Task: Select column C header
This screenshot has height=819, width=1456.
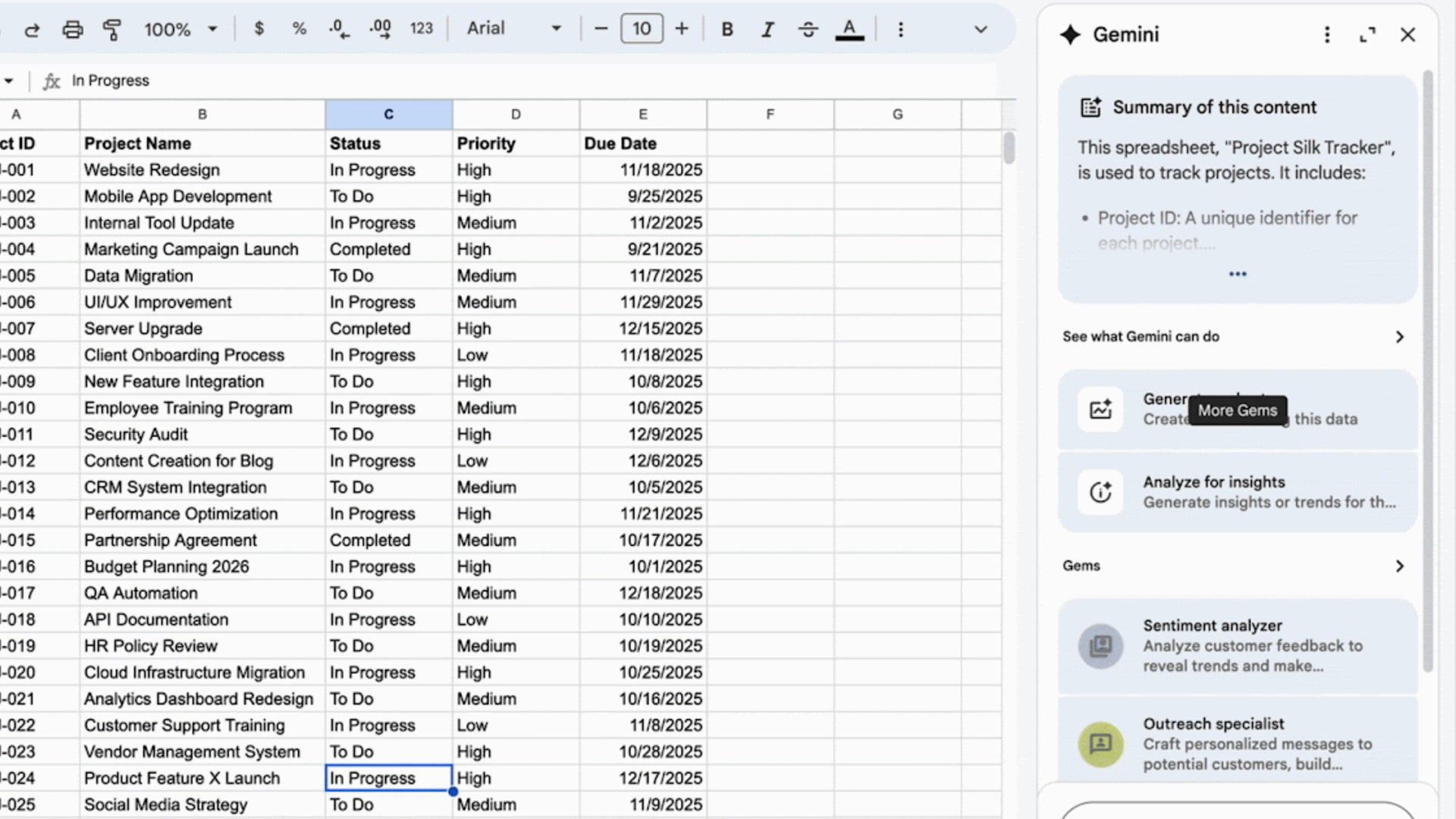Action: pos(389,115)
